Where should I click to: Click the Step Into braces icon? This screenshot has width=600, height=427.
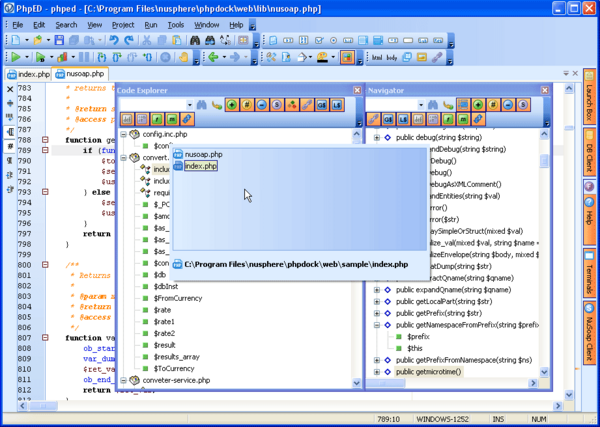[101, 57]
